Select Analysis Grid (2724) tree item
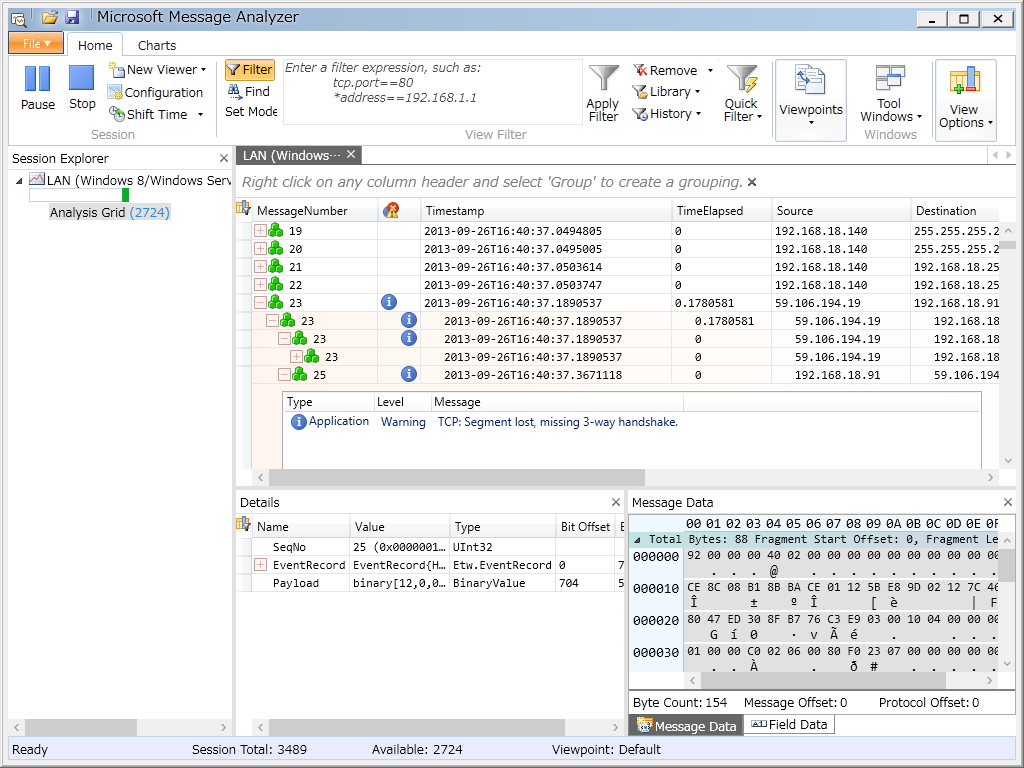Image resolution: width=1024 pixels, height=768 pixels. pos(110,212)
